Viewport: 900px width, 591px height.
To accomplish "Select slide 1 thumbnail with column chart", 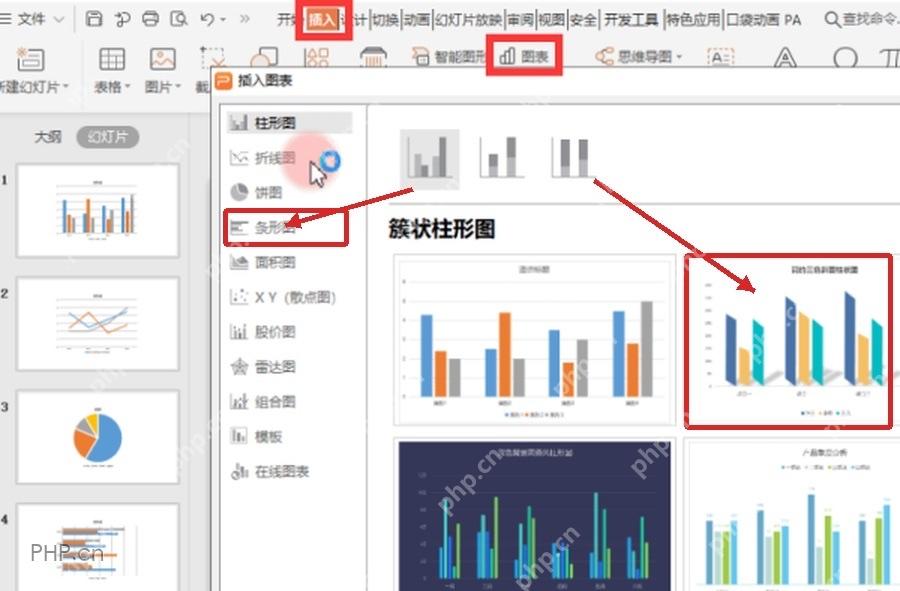I will point(98,211).
